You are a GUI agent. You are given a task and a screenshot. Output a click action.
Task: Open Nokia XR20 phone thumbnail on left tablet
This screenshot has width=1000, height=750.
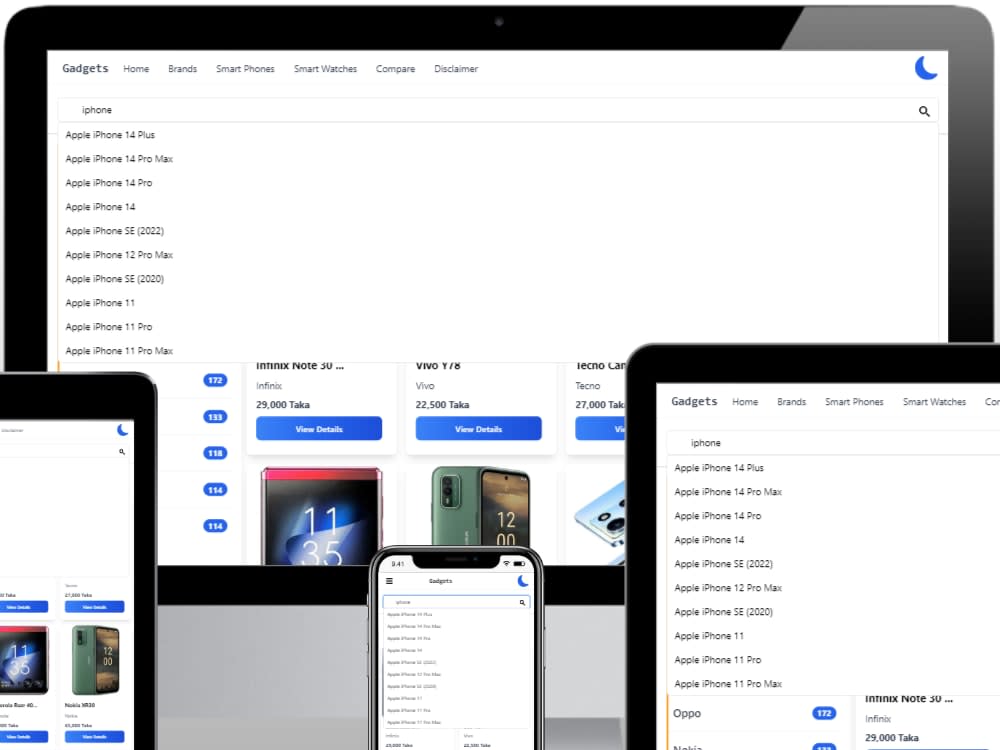[x=95, y=661]
